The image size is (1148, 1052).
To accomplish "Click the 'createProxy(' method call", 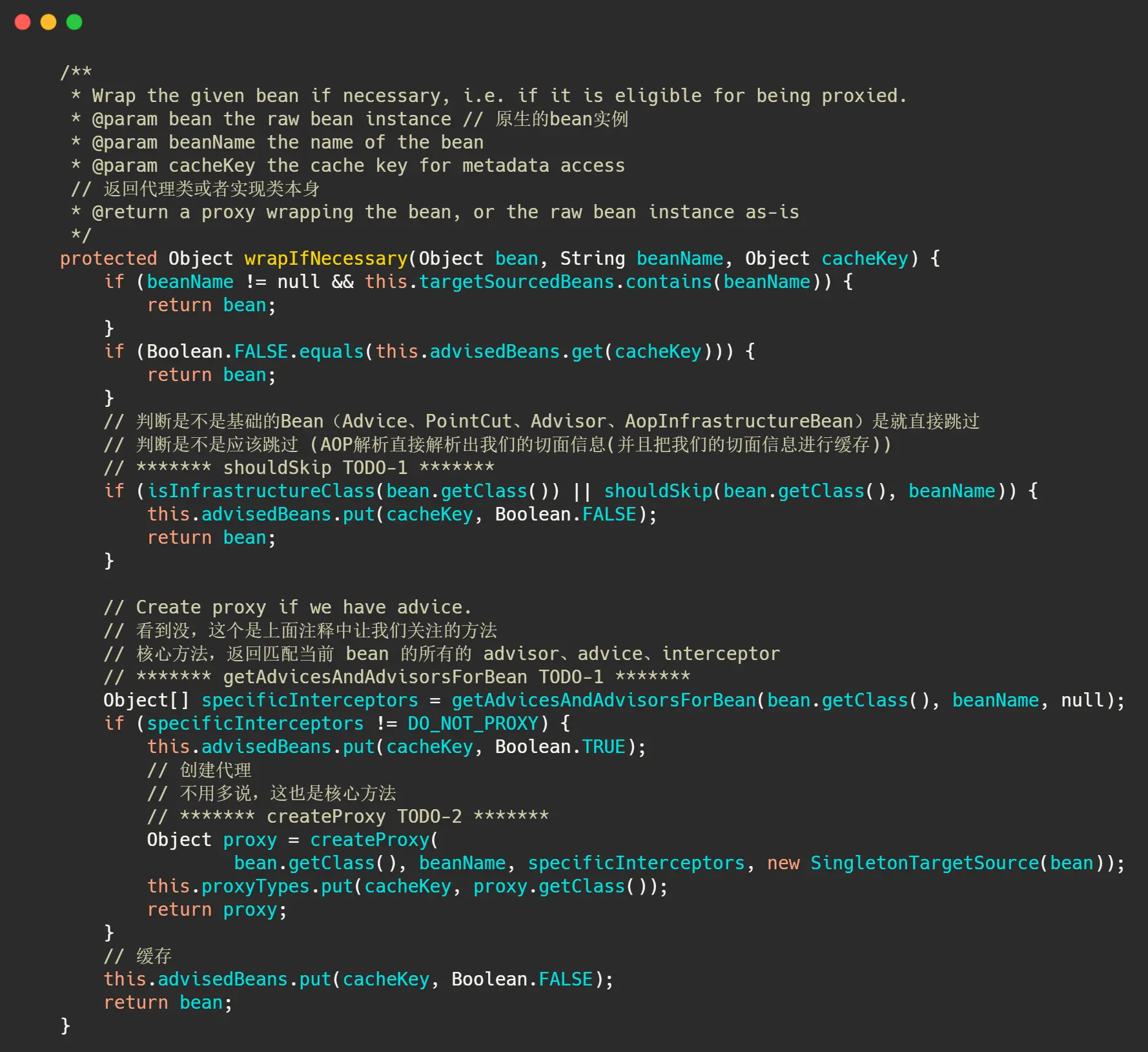I will [x=374, y=840].
